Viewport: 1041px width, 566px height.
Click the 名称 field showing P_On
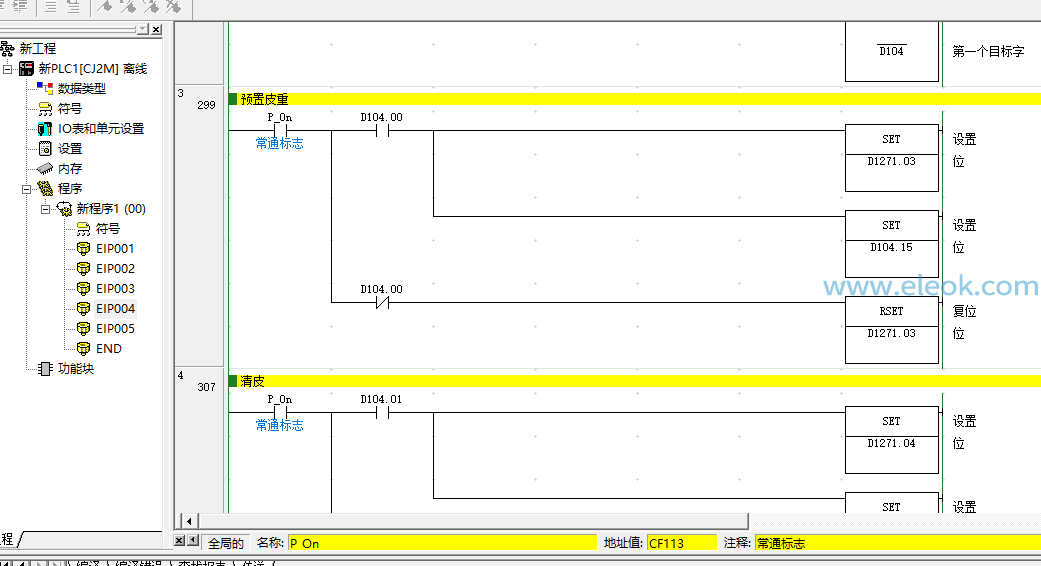pos(442,543)
